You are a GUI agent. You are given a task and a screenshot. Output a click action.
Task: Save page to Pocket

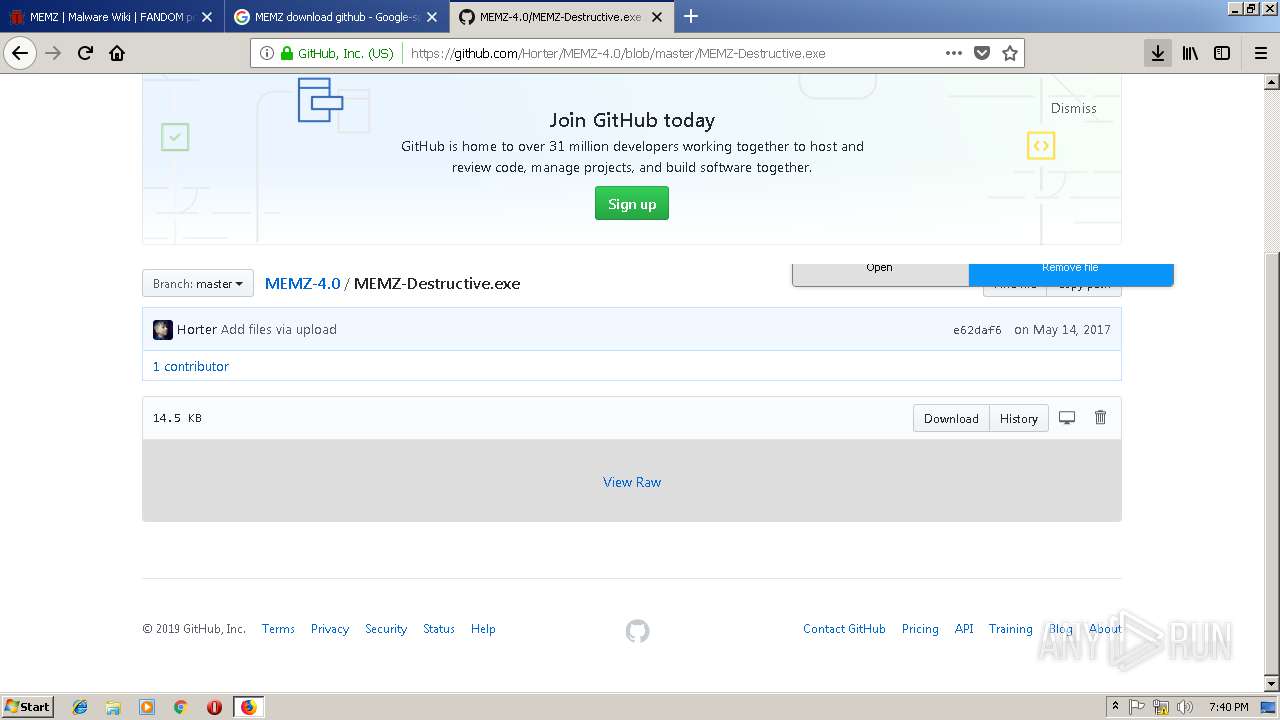[x=982, y=53]
